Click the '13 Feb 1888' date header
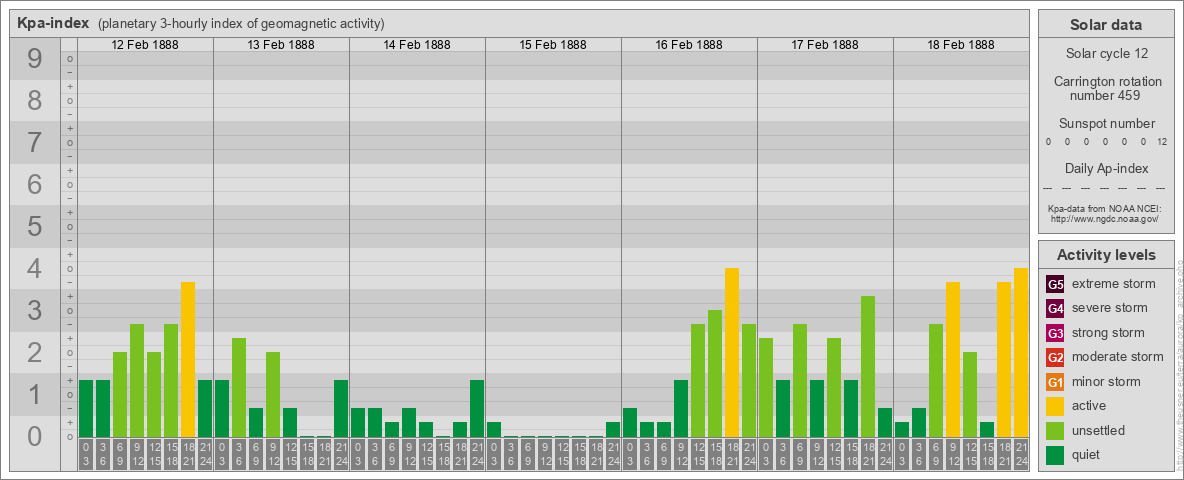Viewport: 1184px width, 480px height. tap(281, 45)
